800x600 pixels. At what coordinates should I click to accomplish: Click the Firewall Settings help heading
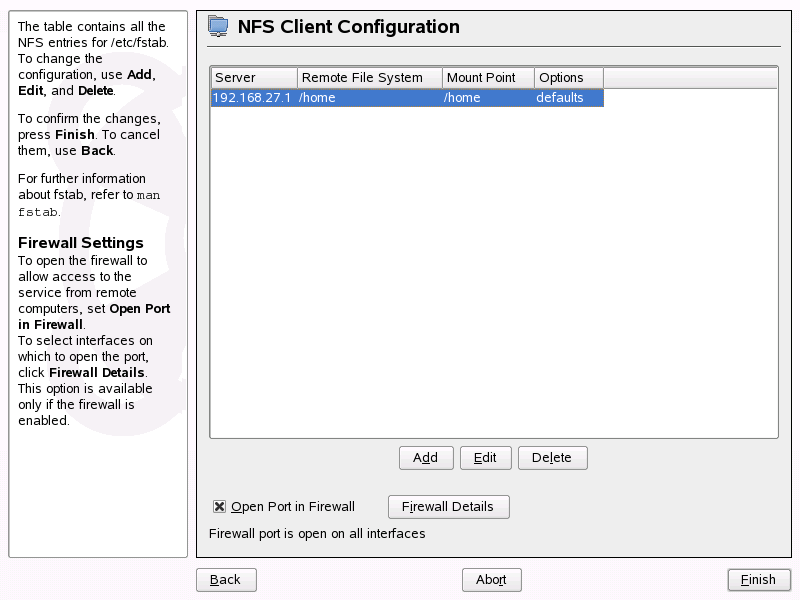(x=81, y=243)
